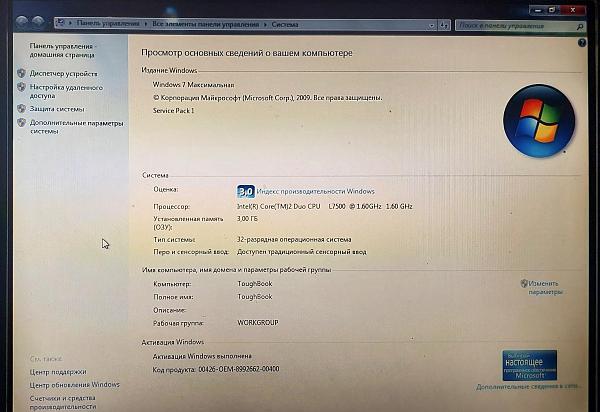Click the Просмотр основных сведений heading
This screenshot has height=412, width=600.
pos(247,53)
